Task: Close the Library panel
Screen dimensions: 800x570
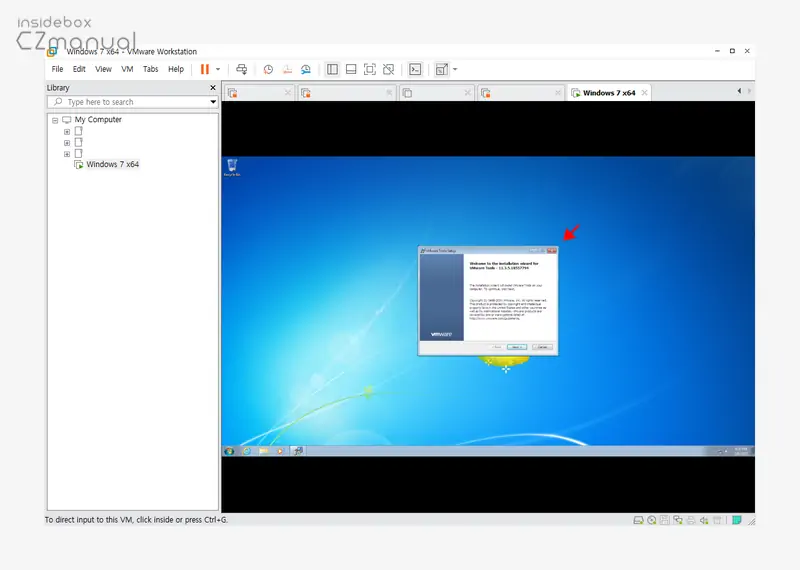Action: (213, 88)
